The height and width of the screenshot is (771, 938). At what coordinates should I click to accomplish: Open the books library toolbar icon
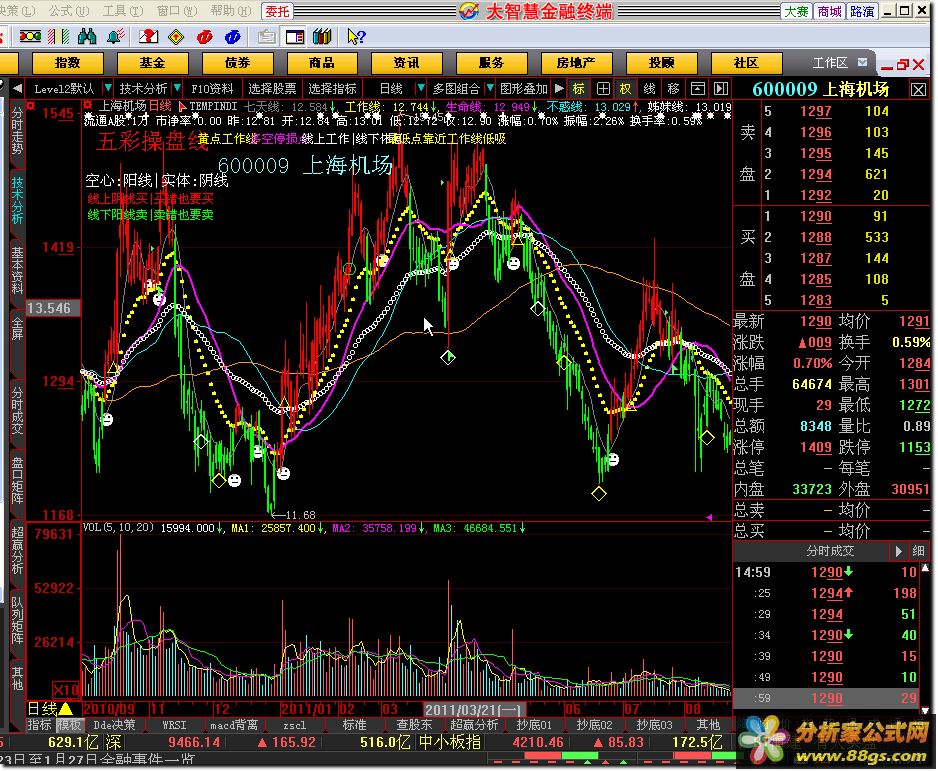[322, 37]
